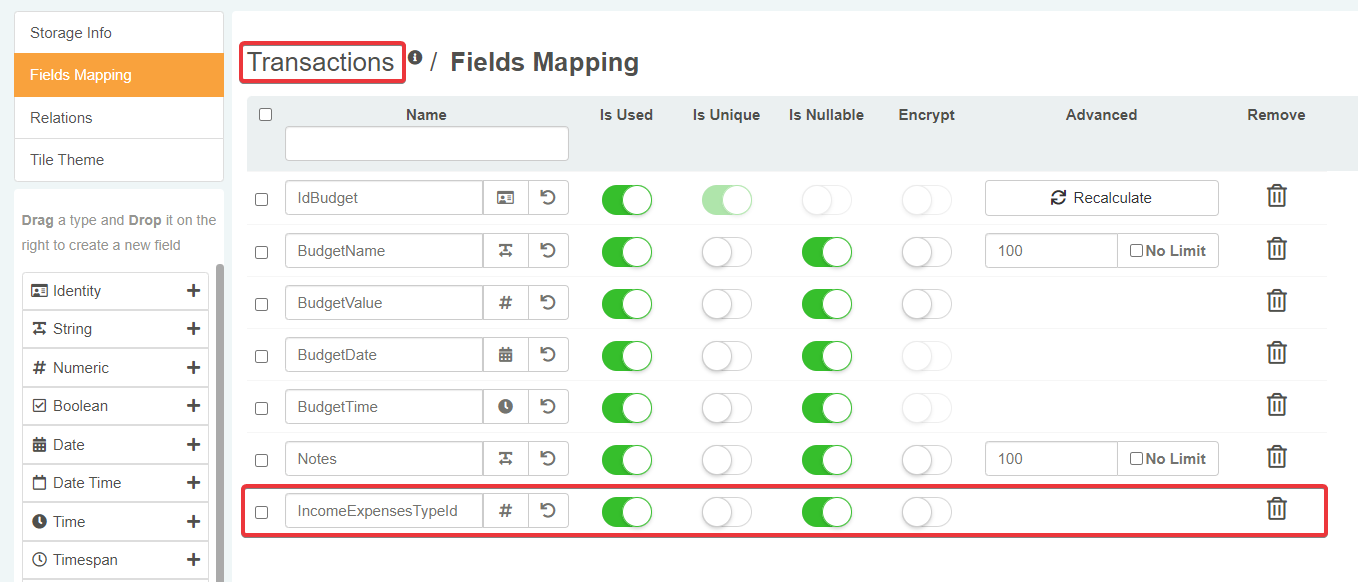
Task: Enable Is Unique for BudgetName
Action: (727, 252)
